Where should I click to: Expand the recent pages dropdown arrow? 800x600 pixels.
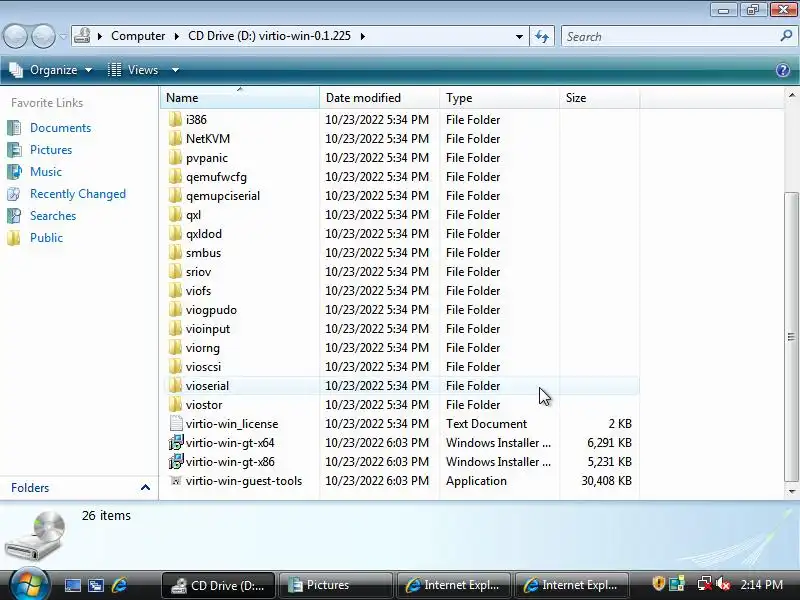pos(63,37)
